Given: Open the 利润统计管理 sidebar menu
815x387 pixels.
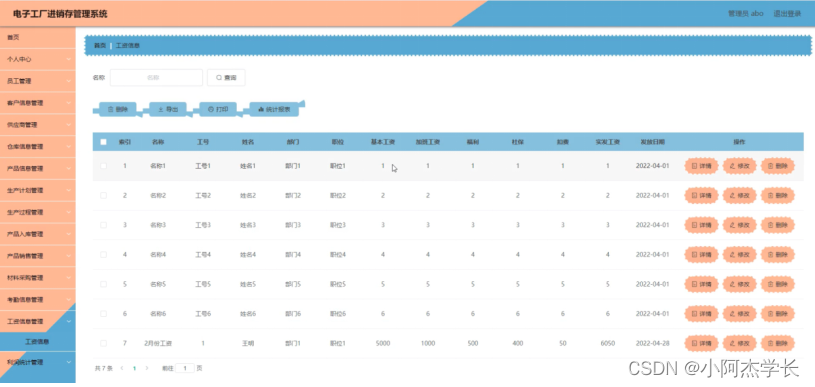Looking at the screenshot, I should 37,362.
